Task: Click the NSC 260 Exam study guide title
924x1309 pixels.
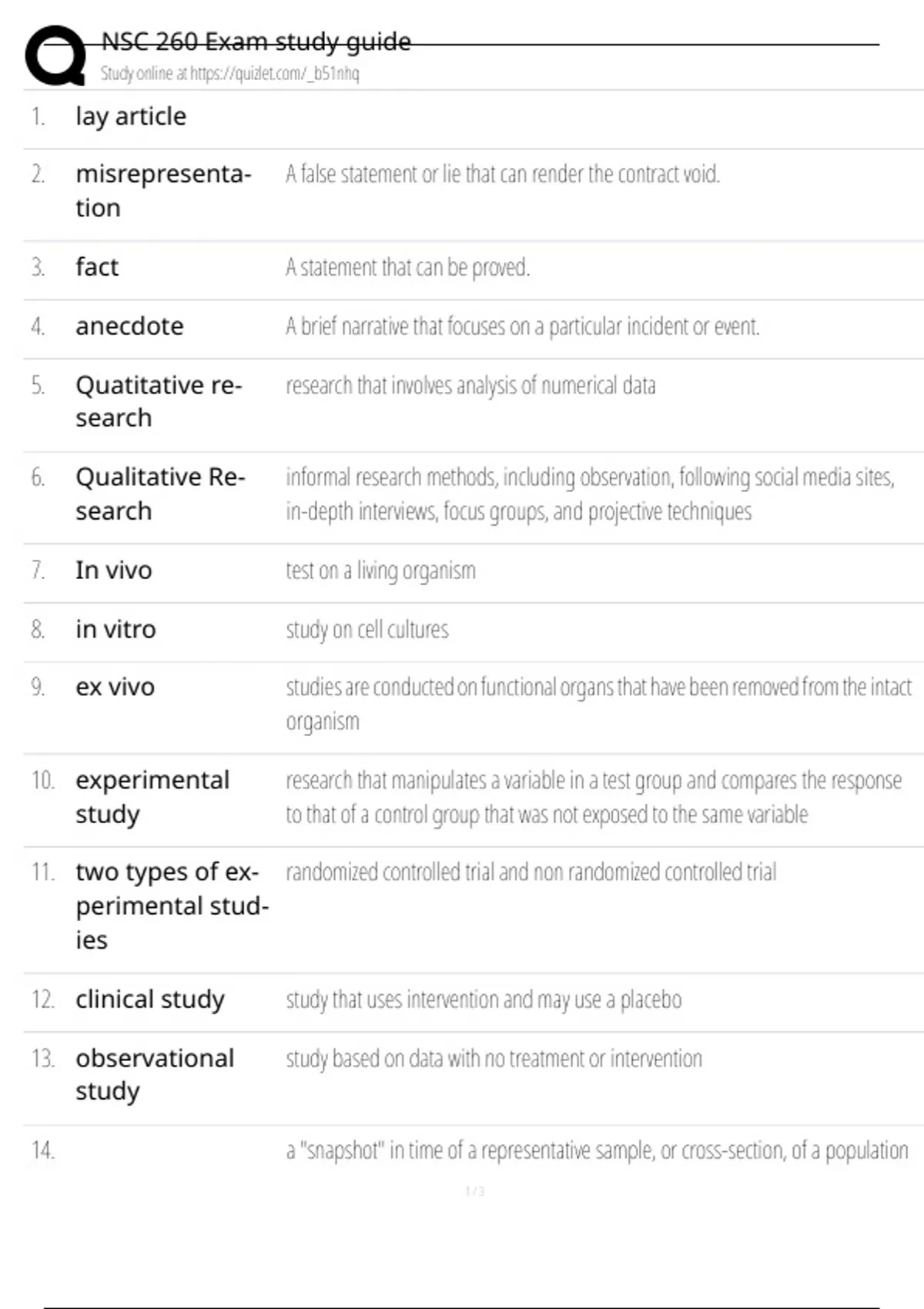Action: click(256, 42)
